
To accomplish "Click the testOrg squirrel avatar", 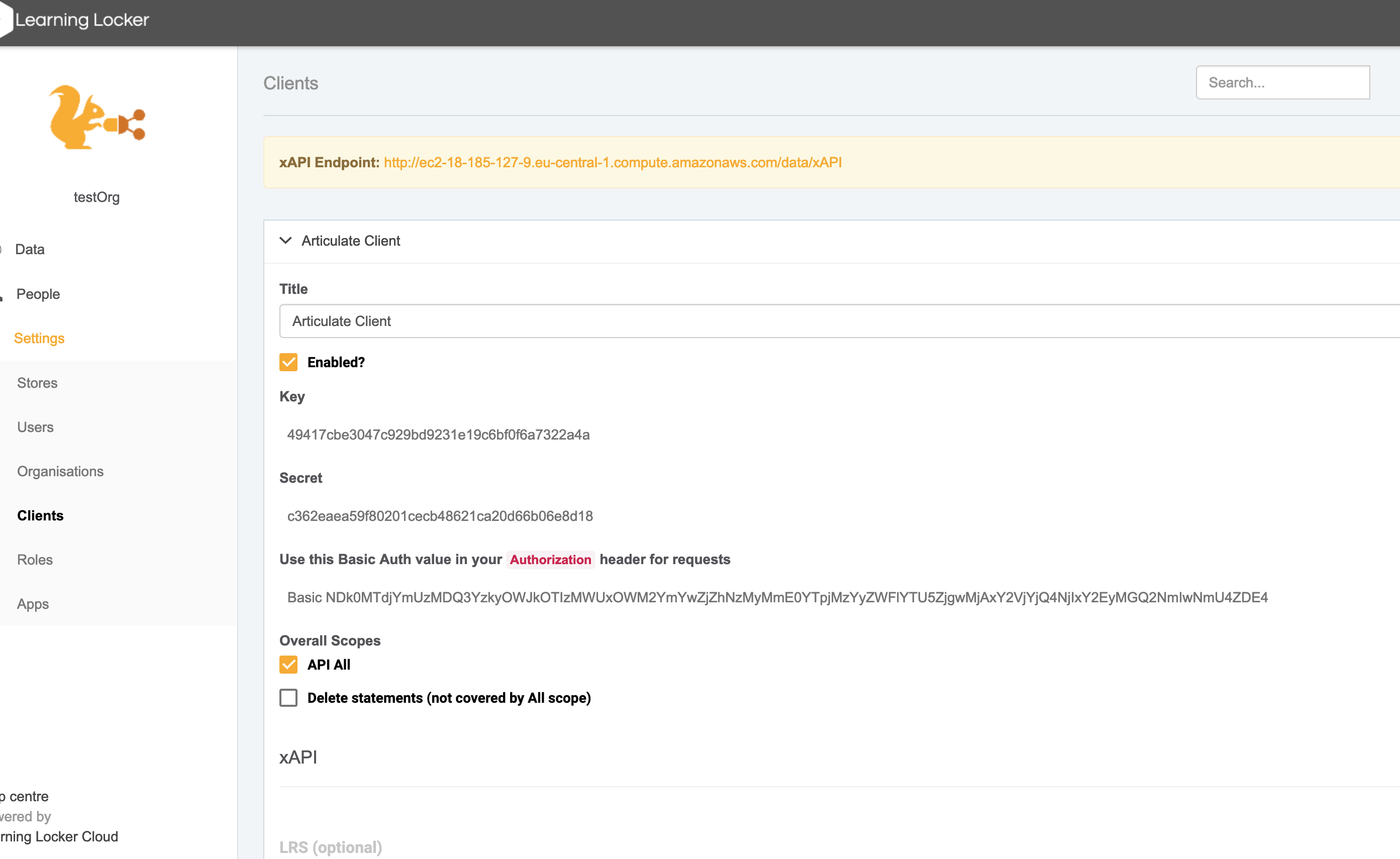I will tap(96, 120).
